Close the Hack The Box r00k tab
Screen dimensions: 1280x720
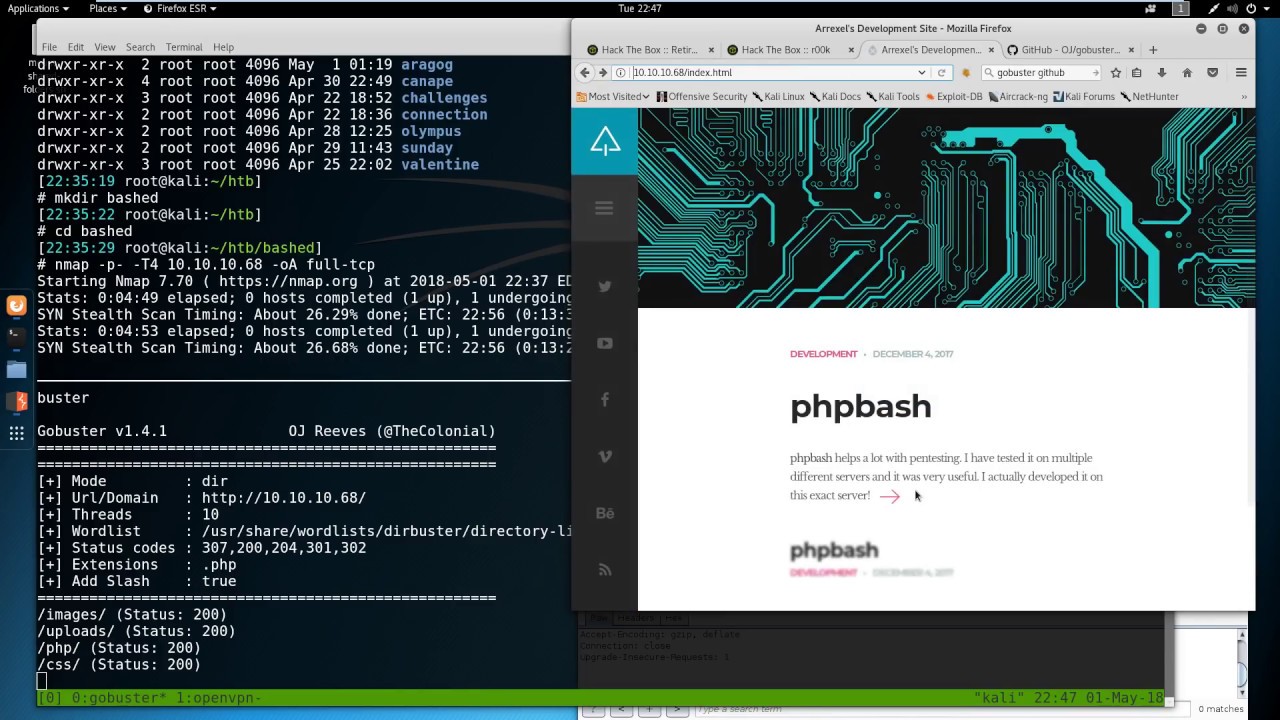pyautogui.click(x=852, y=49)
